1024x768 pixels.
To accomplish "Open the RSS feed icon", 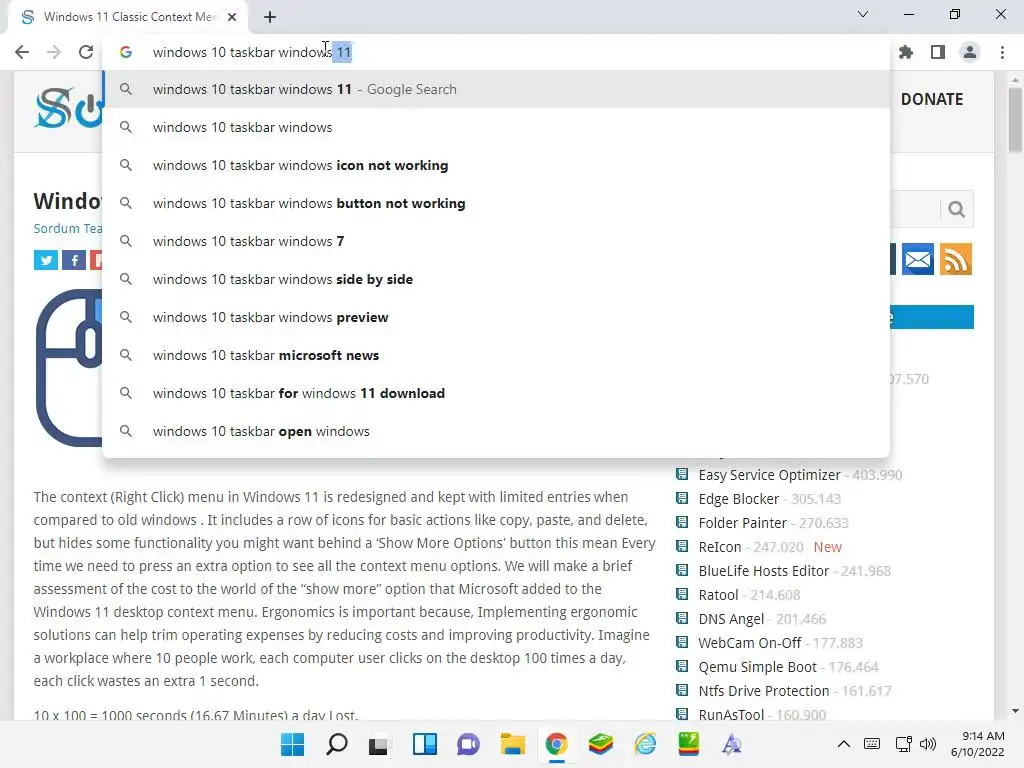I will [x=956, y=259].
